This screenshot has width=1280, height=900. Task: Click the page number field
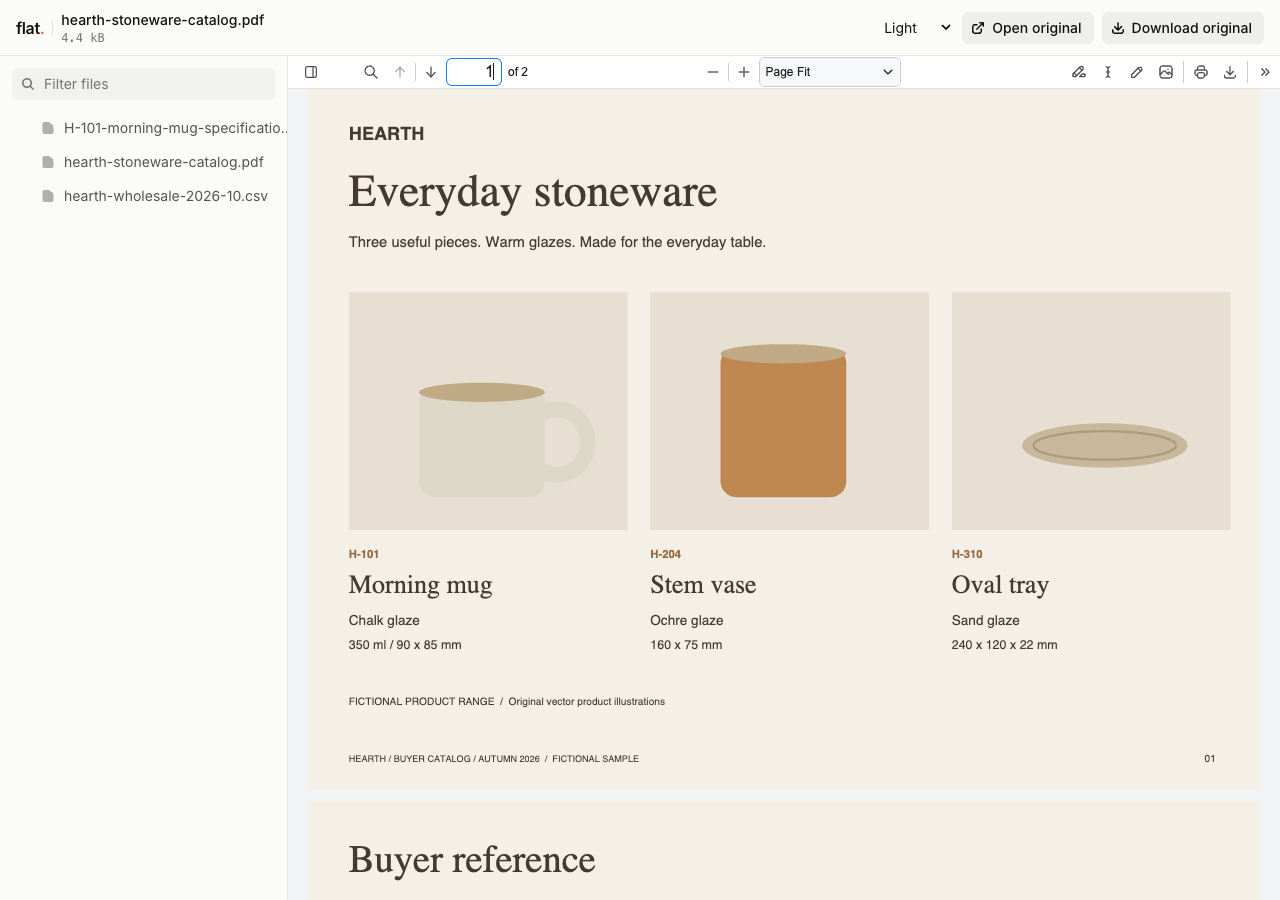474,72
